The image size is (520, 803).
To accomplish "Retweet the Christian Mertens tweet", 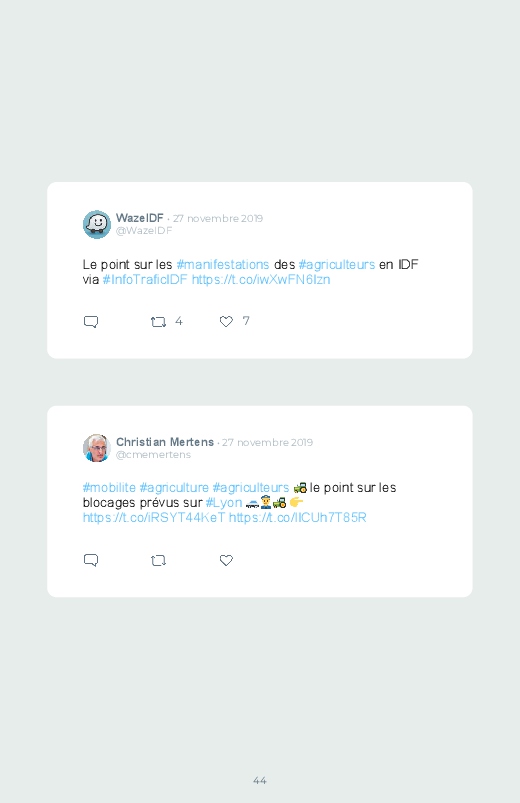I will [x=158, y=560].
